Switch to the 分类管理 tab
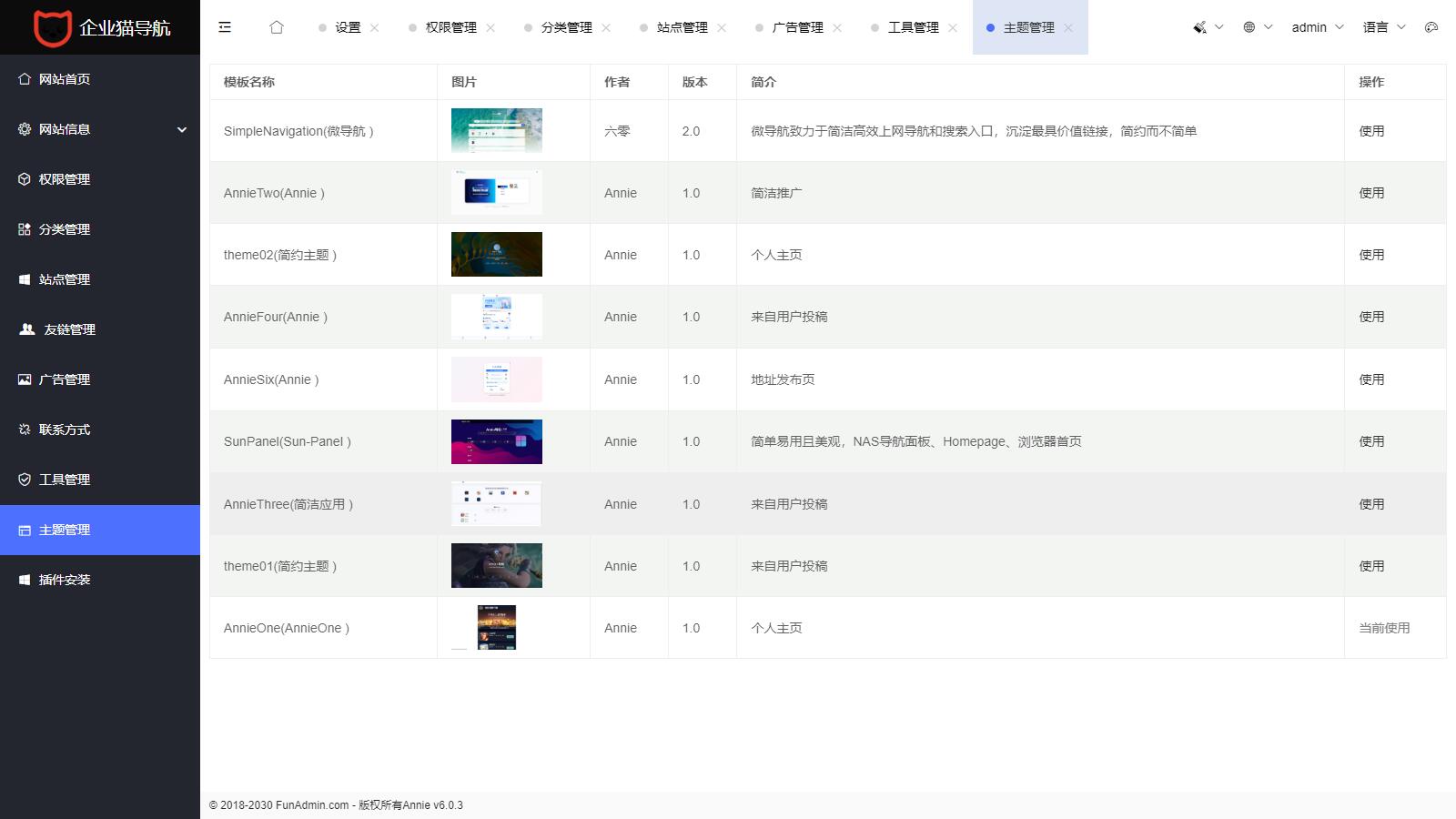1456x819 pixels. [x=566, y=27]
